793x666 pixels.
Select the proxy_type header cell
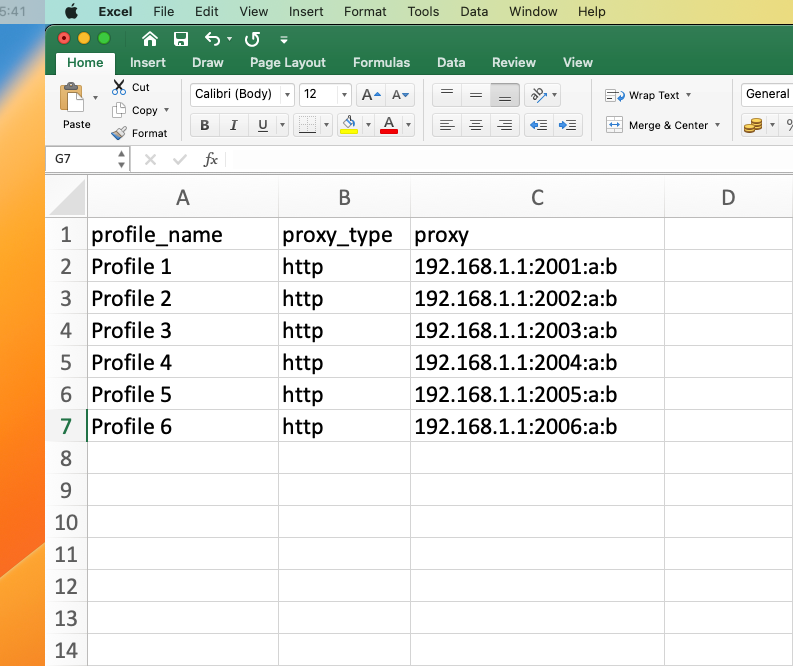coord(344,234)
